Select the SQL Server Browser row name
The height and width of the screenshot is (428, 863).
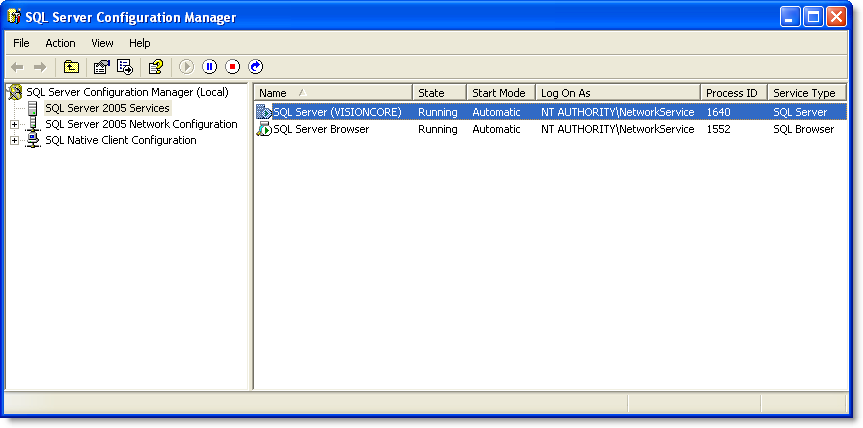pyautogui.click(x=321, y=129)
